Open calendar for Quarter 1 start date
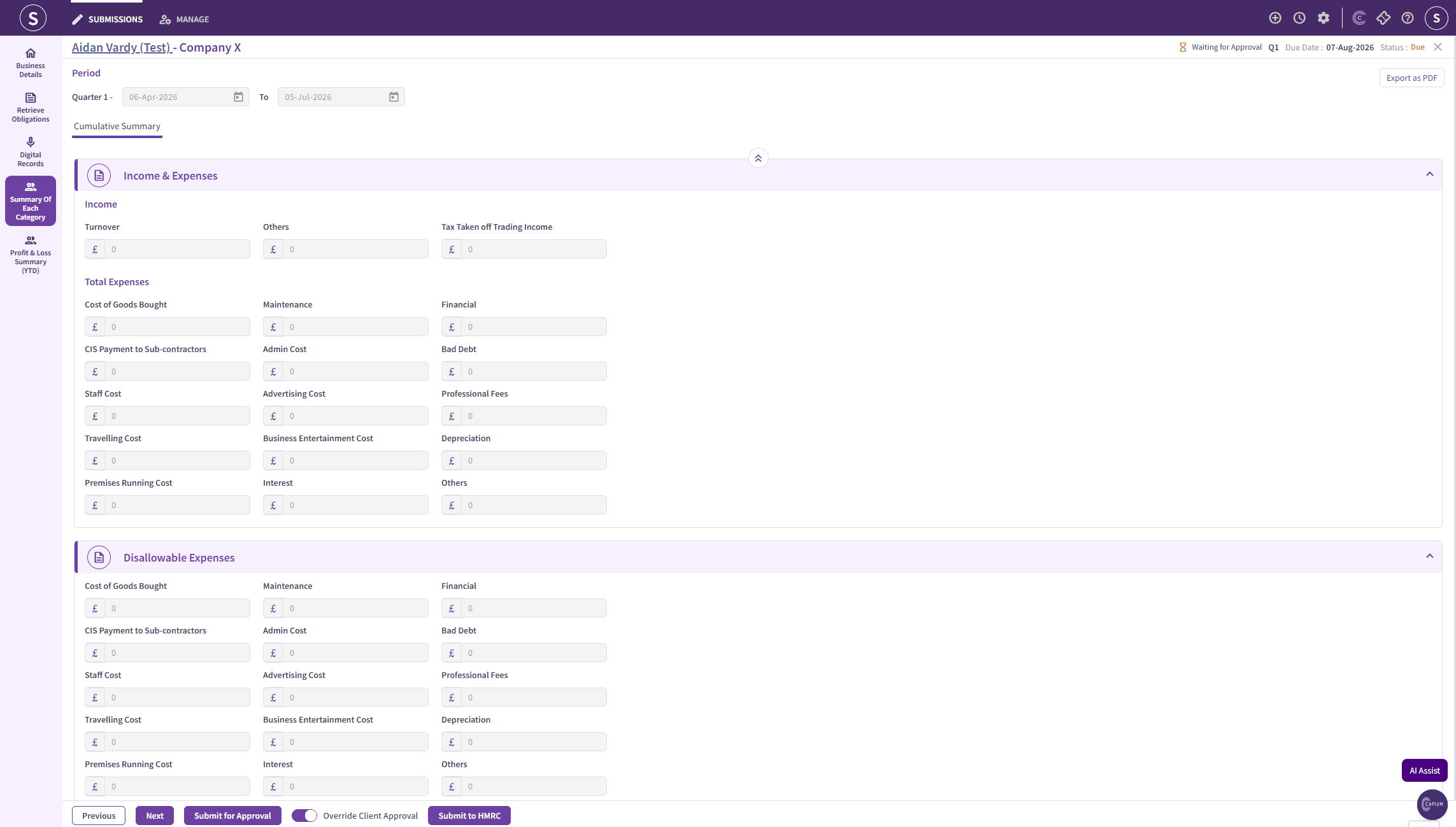1456x827 pixels. pos(238,97)
